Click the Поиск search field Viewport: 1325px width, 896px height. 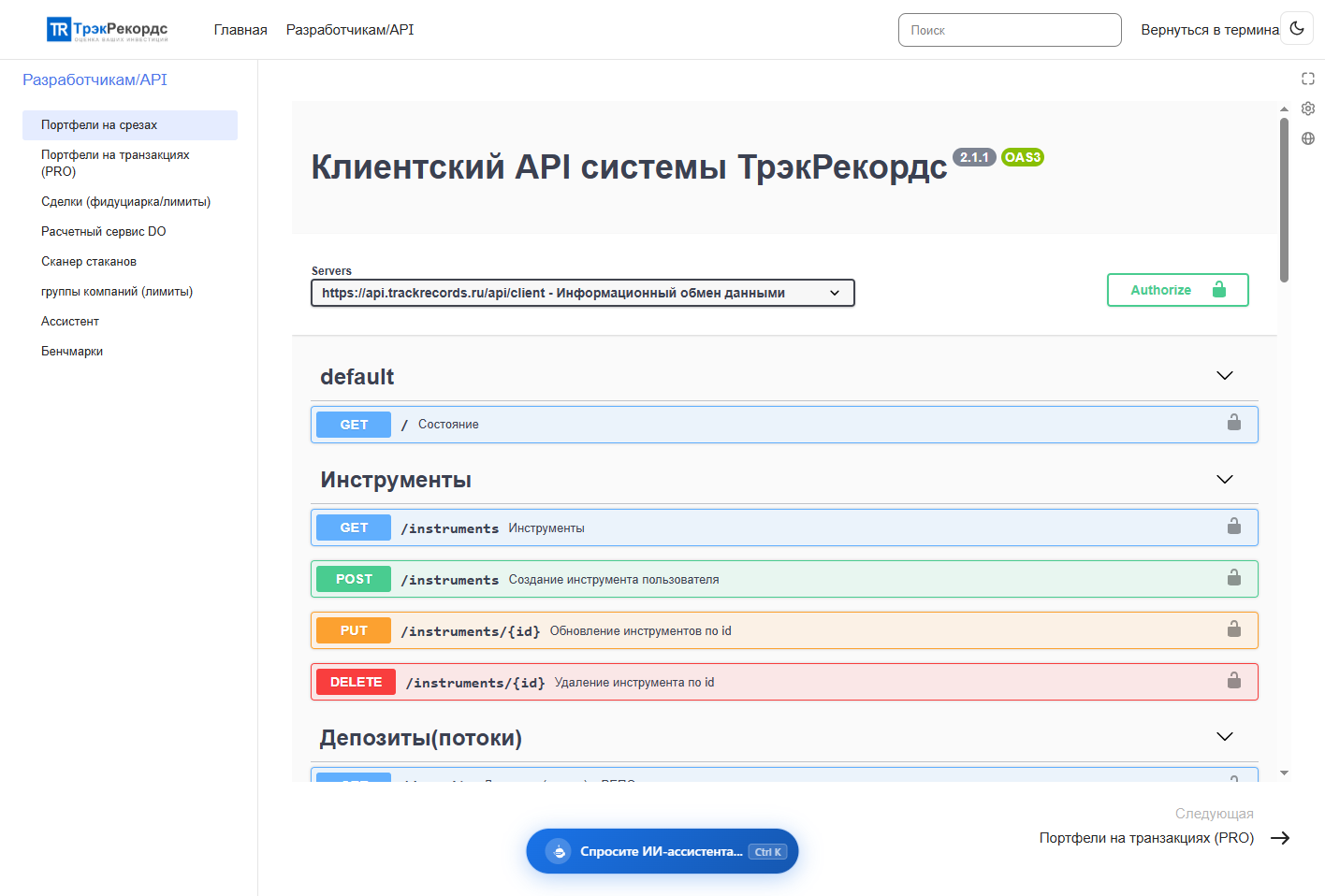(x=1010, y=30)
